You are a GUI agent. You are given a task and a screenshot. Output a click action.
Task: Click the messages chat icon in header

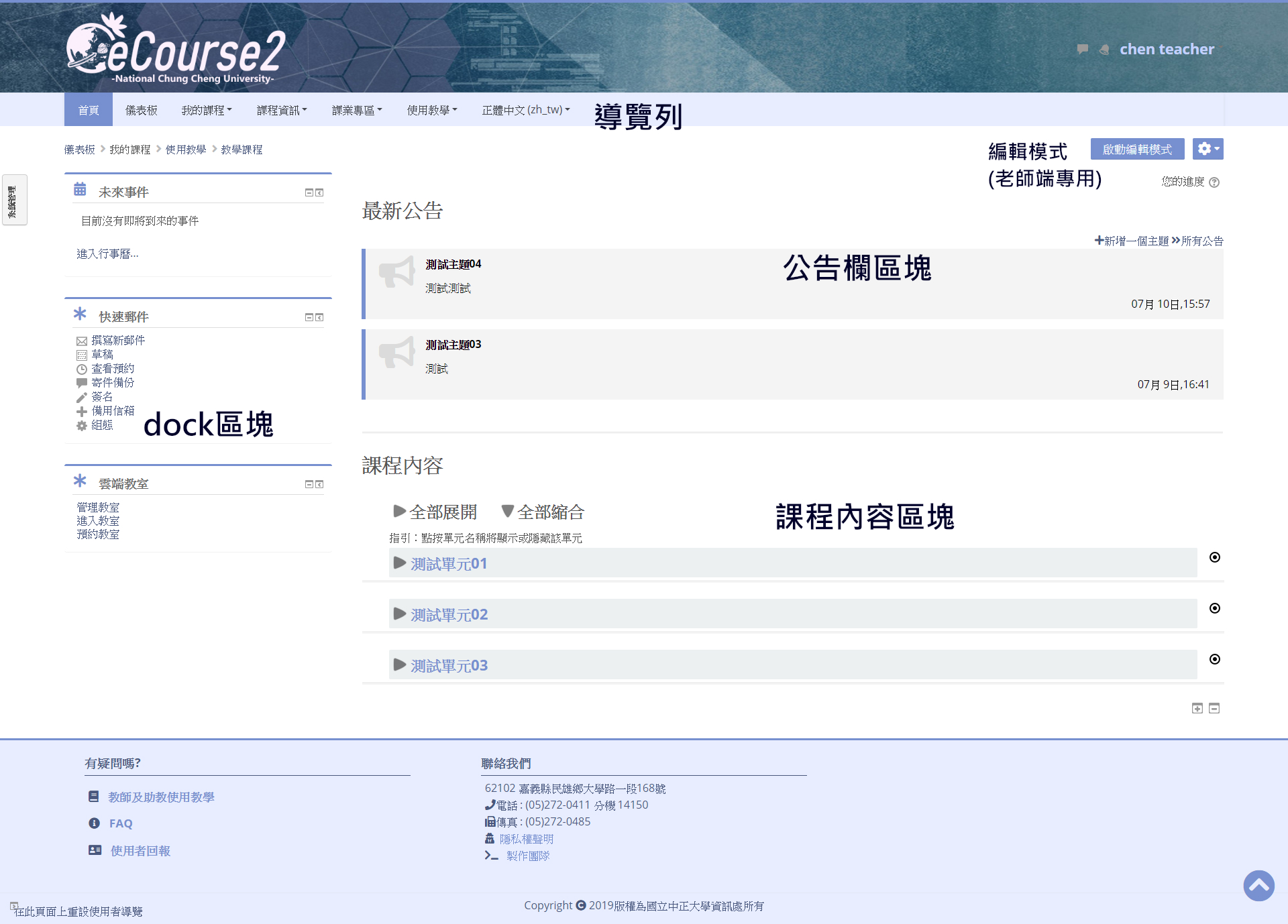pos(1082,49)
